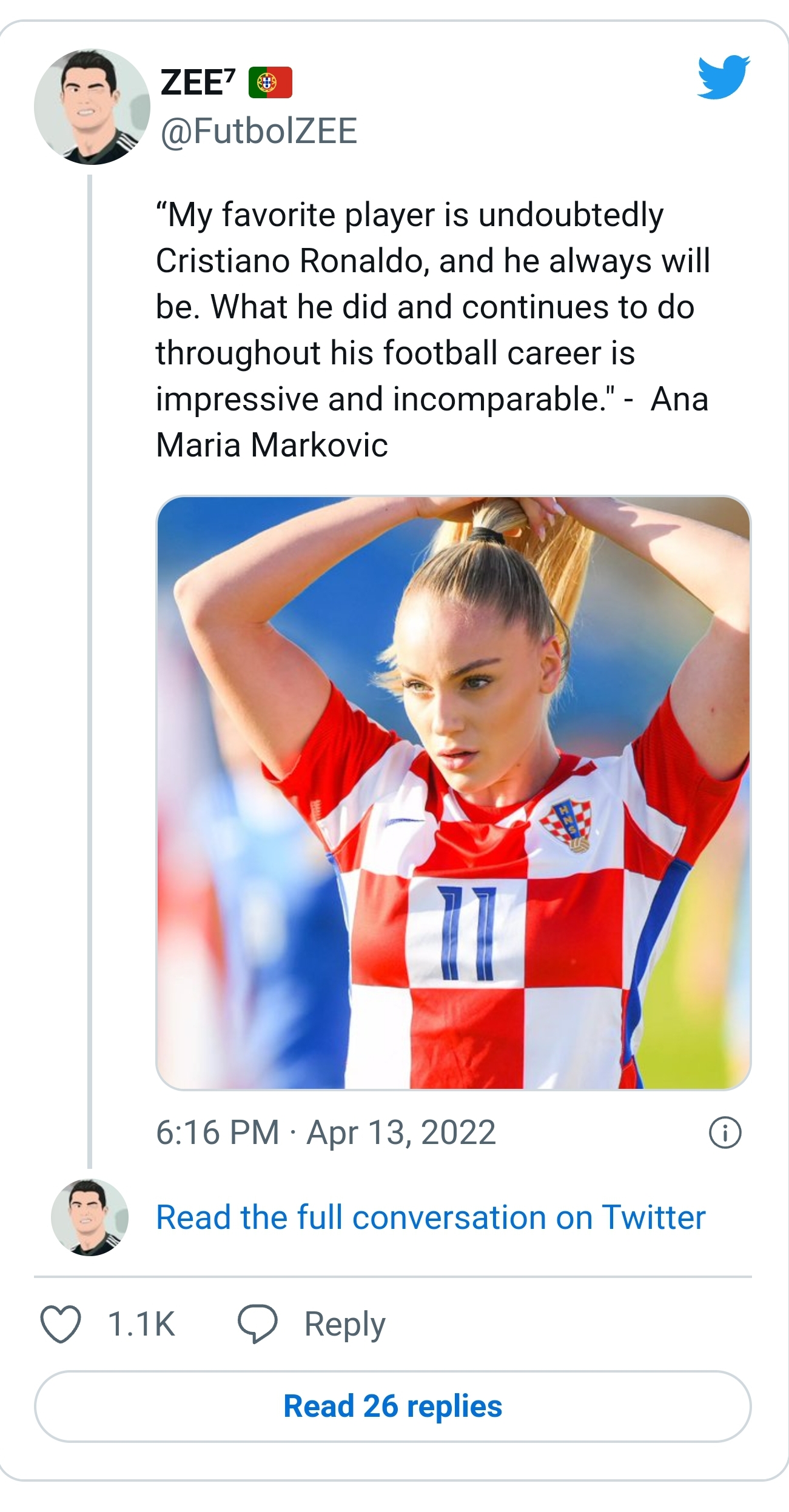
Task: Click "Maria Markovic" at the end of the quote
Action: [272, 445]
